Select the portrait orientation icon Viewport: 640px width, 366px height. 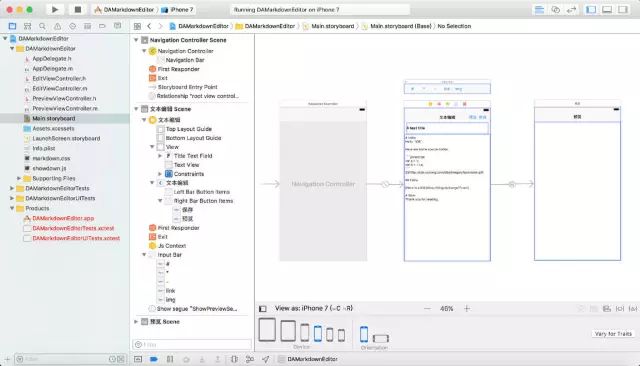click(x=364, y=334)
